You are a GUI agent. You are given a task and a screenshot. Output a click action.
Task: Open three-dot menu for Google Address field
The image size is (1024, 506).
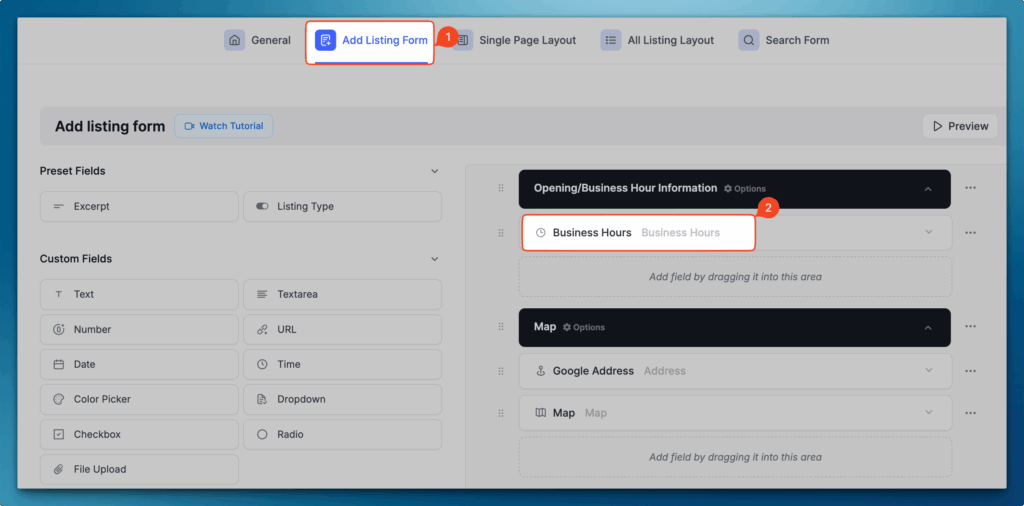[970, 371]
